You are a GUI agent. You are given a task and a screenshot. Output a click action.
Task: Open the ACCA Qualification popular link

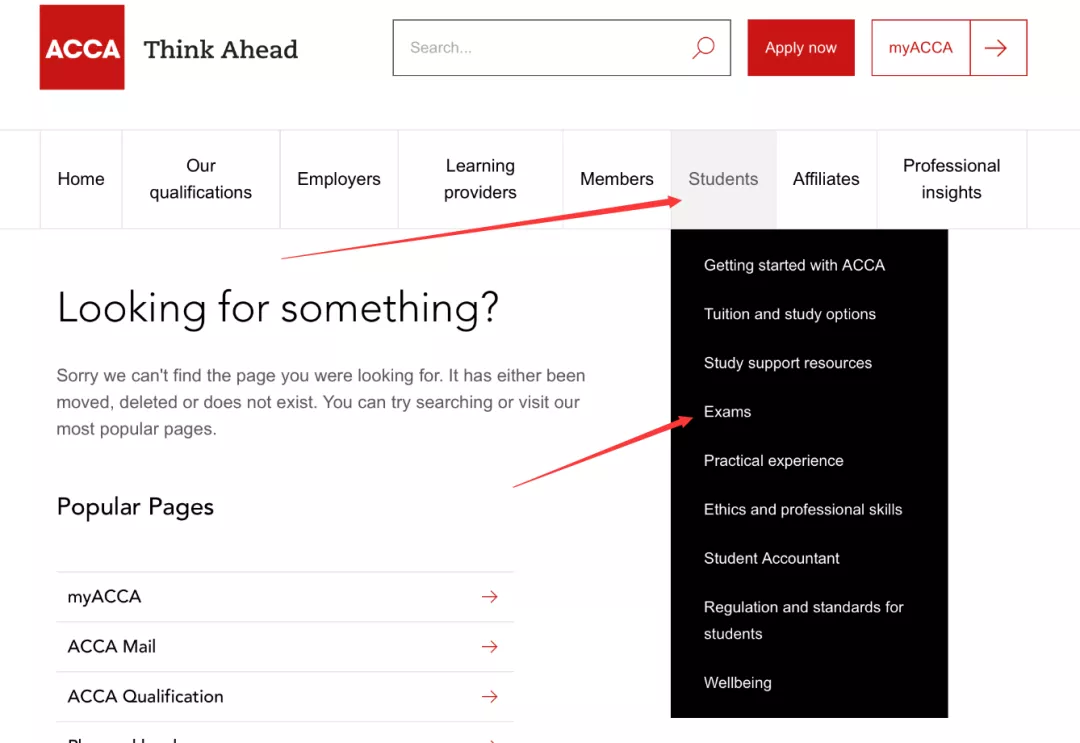pos(285,696)
